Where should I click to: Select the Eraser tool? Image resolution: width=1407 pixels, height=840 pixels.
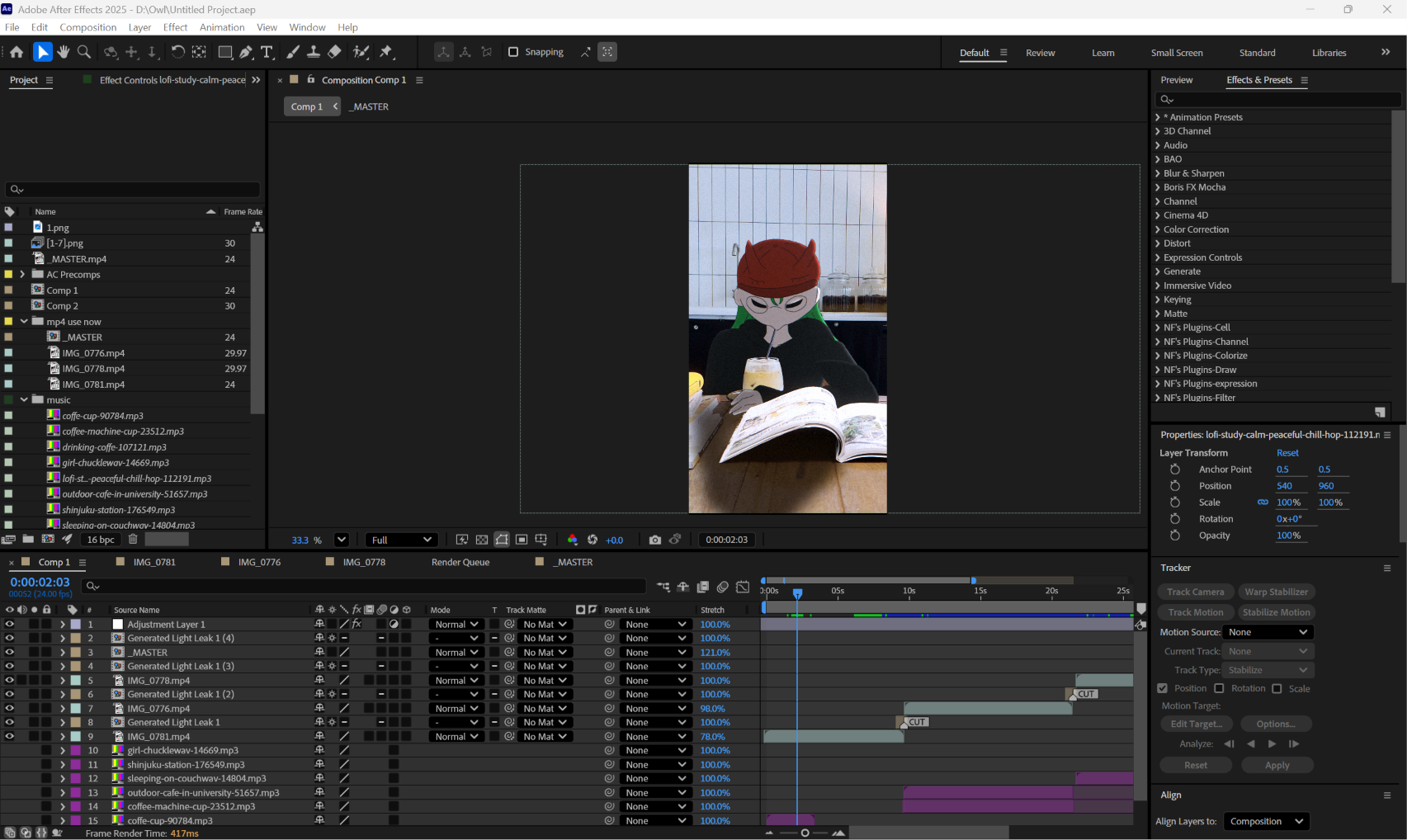[x=334, y=52]
